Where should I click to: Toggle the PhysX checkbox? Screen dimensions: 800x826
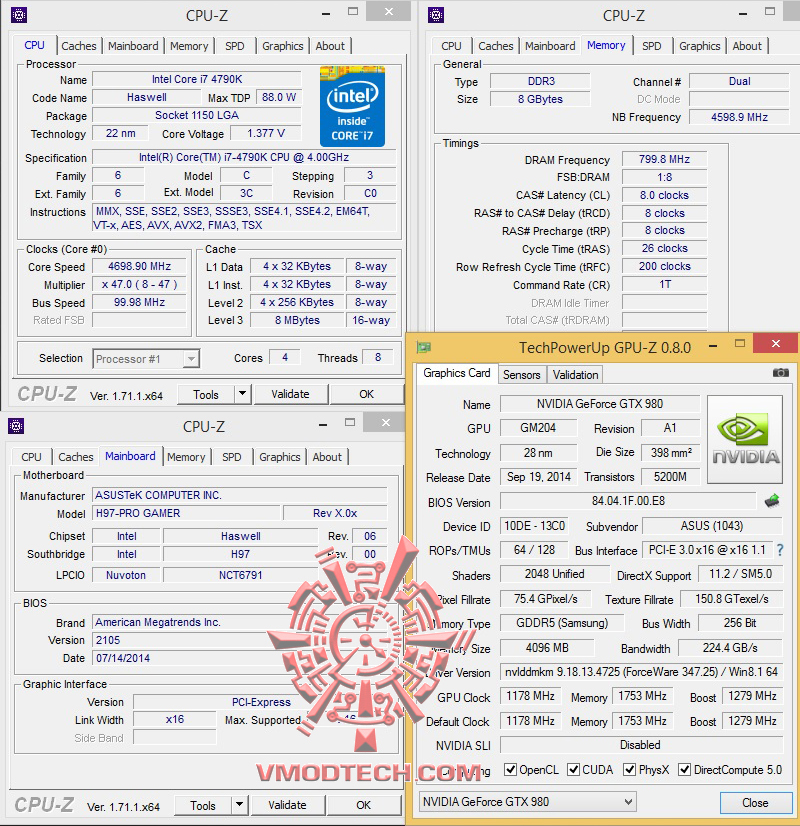[x=629, y=769]
